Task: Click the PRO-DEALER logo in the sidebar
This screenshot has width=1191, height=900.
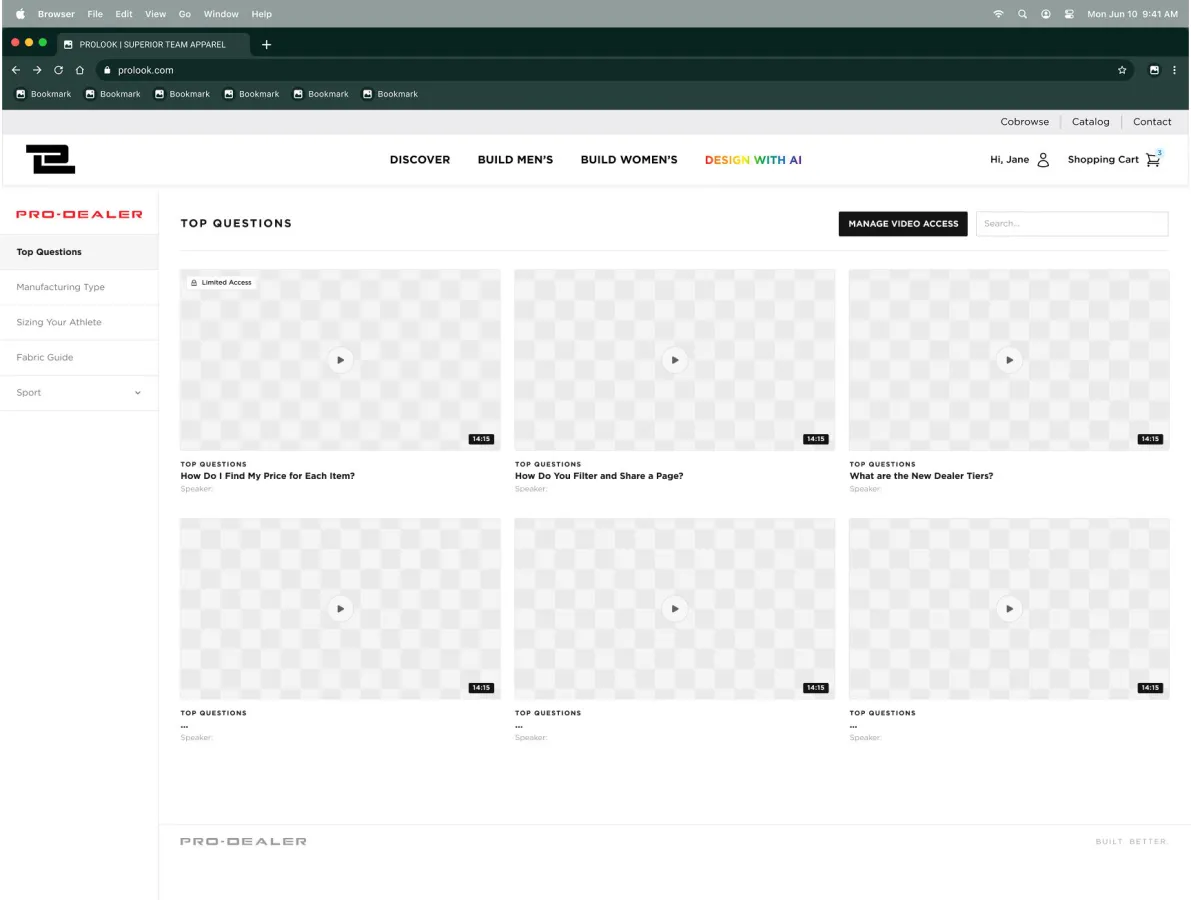Action: click(79, 214)
